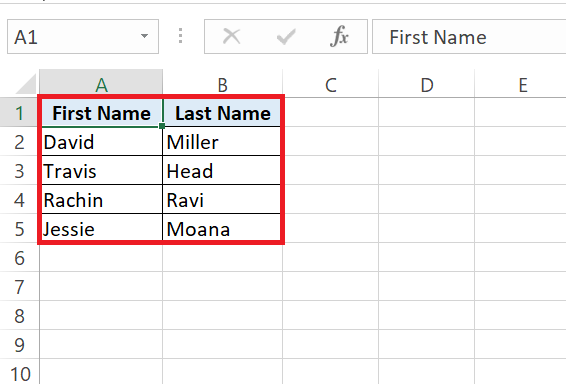Click the Select All triangle corner

[26, 84]
